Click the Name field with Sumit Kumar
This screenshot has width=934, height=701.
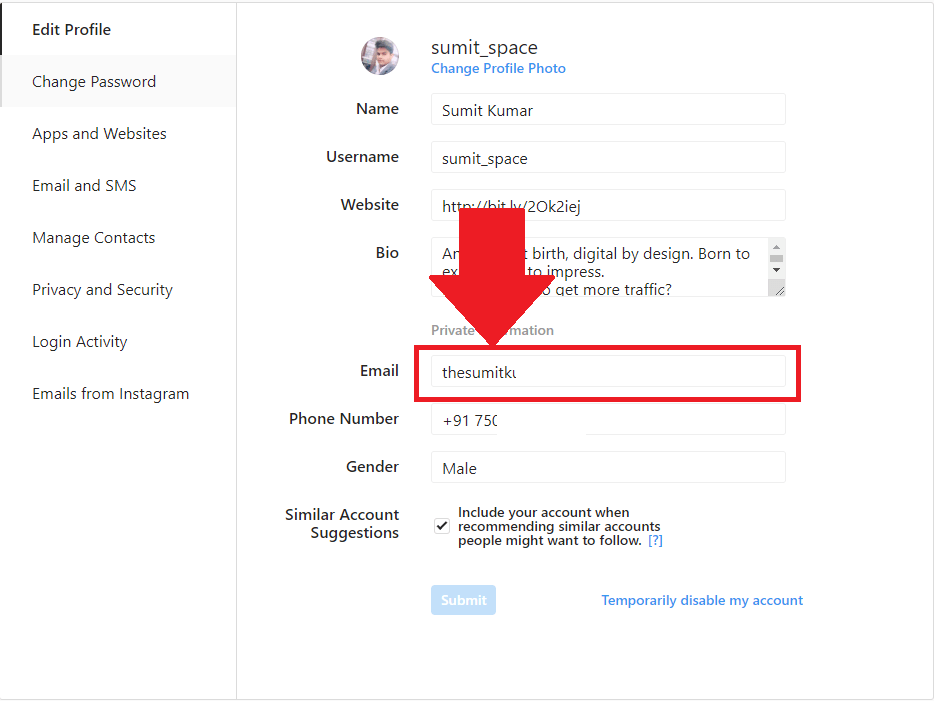(x=608, y=110)
